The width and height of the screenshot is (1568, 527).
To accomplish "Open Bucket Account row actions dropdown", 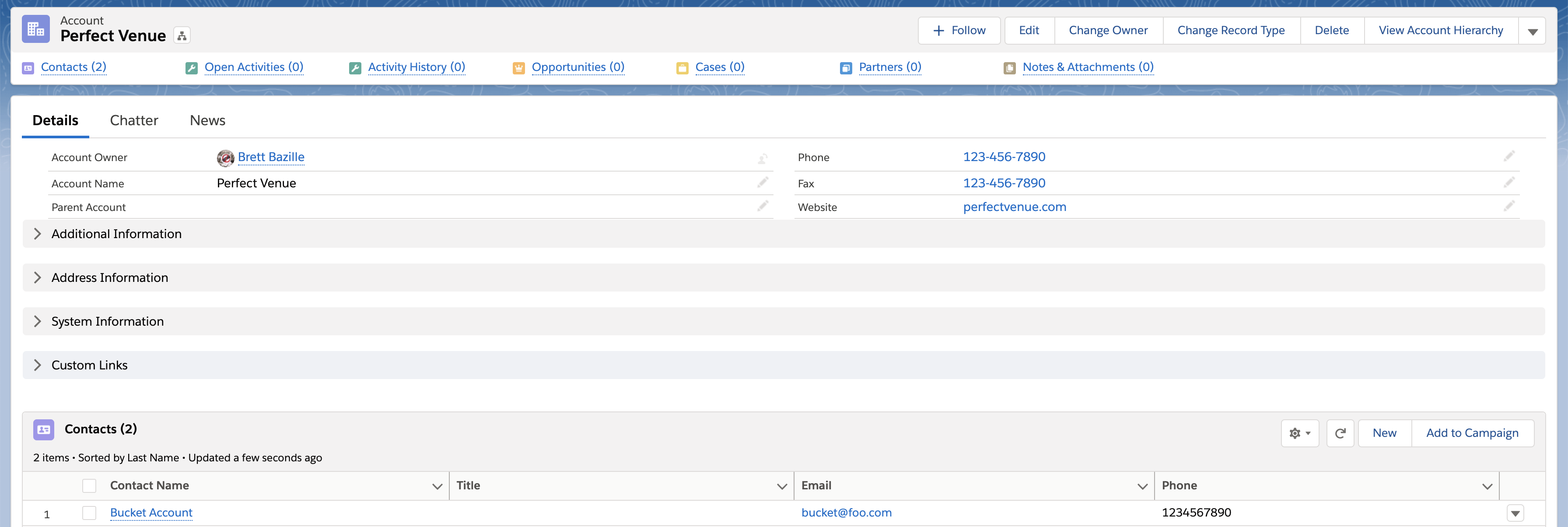I will click(x=1515, y=513).
